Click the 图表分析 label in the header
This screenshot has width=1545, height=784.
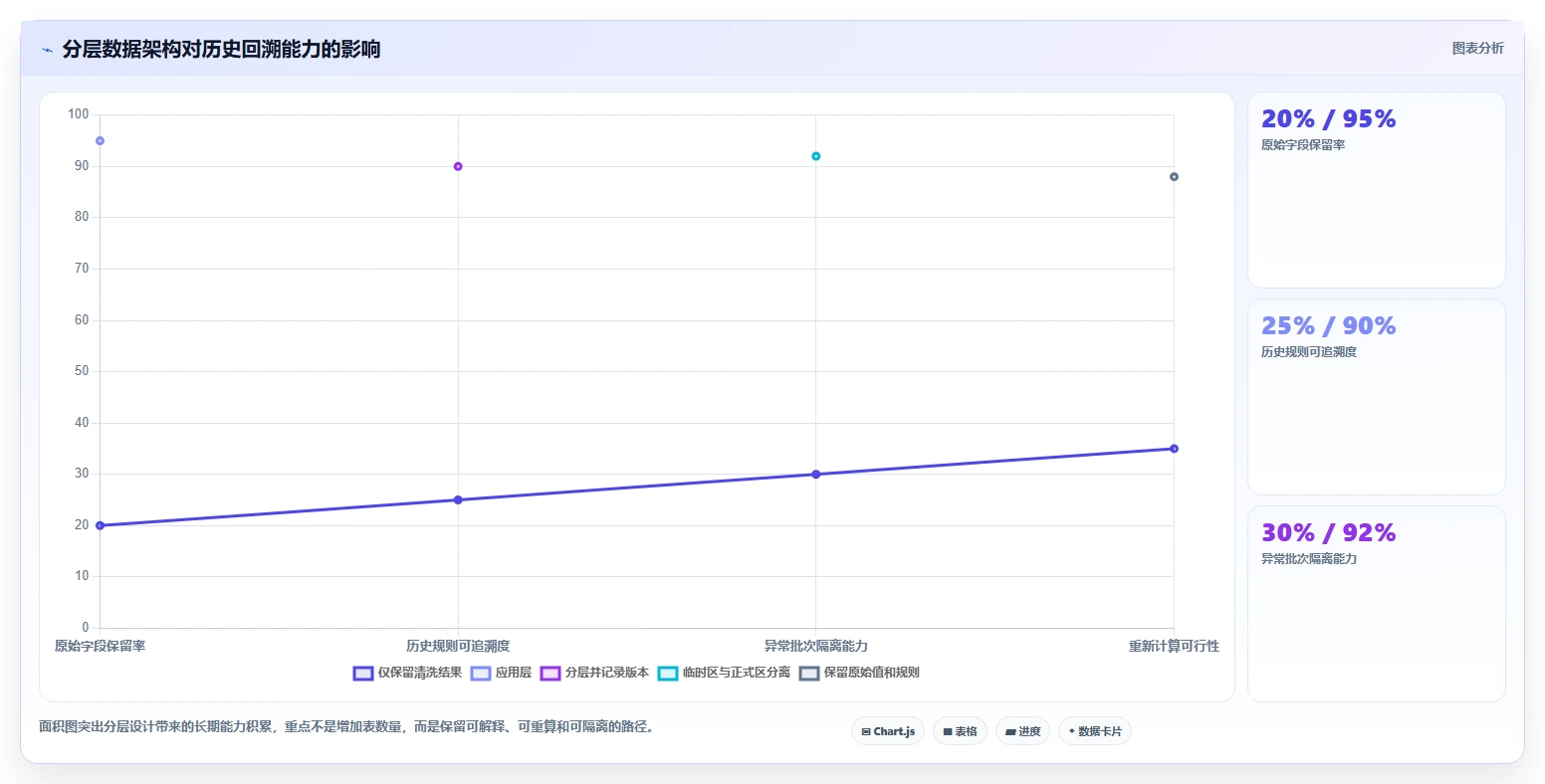click(x=1477, y=48)
